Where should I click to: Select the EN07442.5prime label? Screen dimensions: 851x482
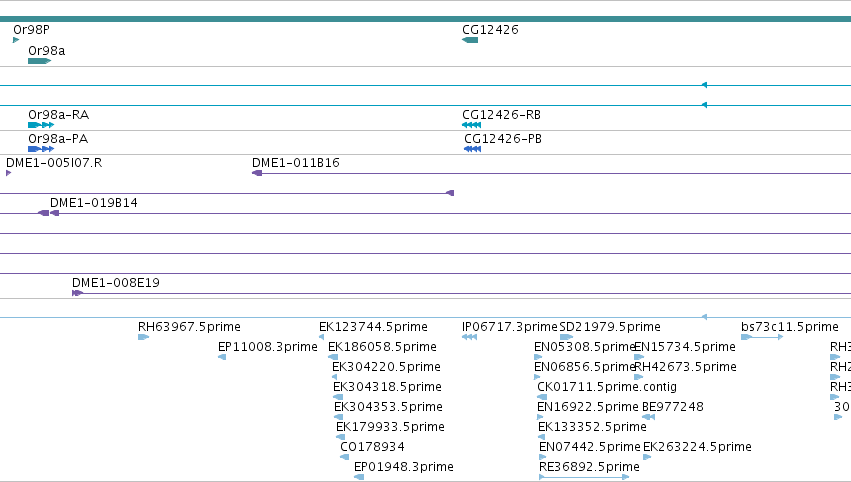(x=590, y=447)
